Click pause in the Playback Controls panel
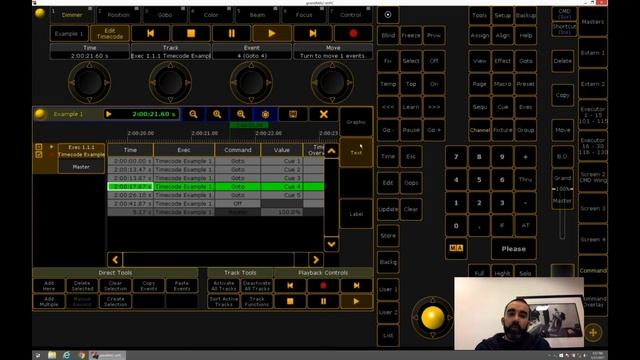 pos(323,301)
